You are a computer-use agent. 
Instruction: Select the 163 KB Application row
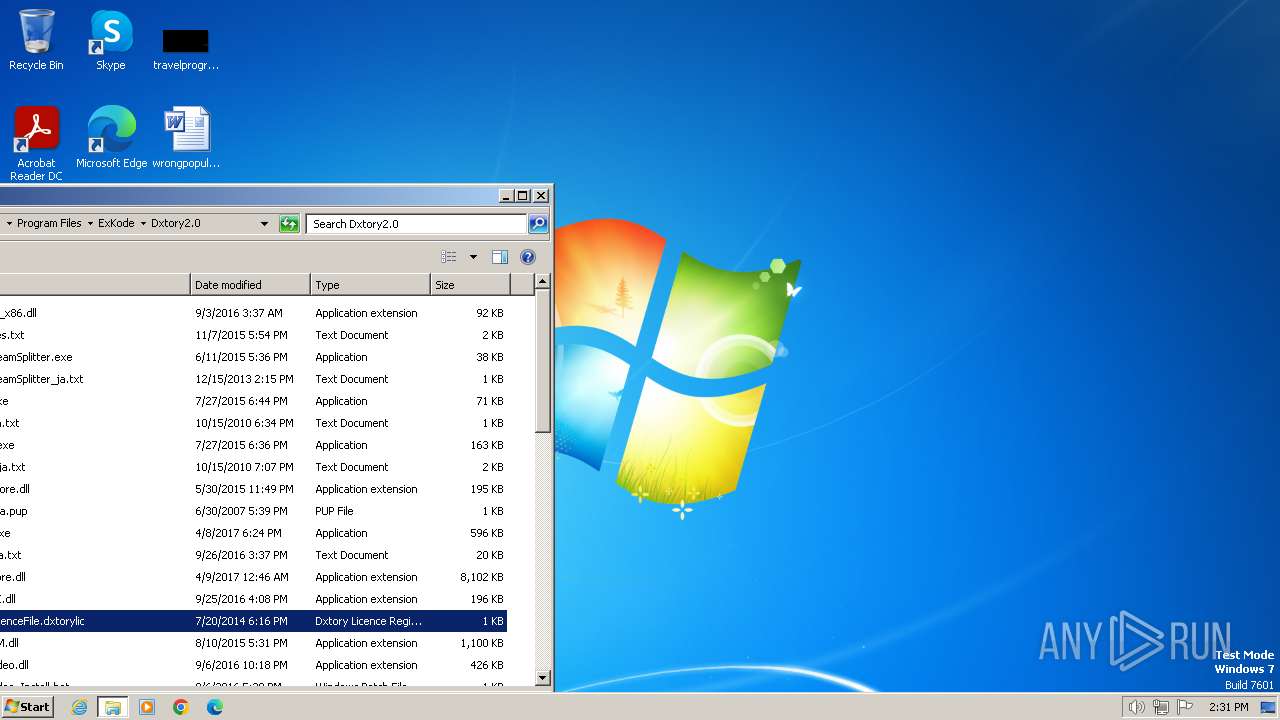pyautogui.click(x=253, y=445)
